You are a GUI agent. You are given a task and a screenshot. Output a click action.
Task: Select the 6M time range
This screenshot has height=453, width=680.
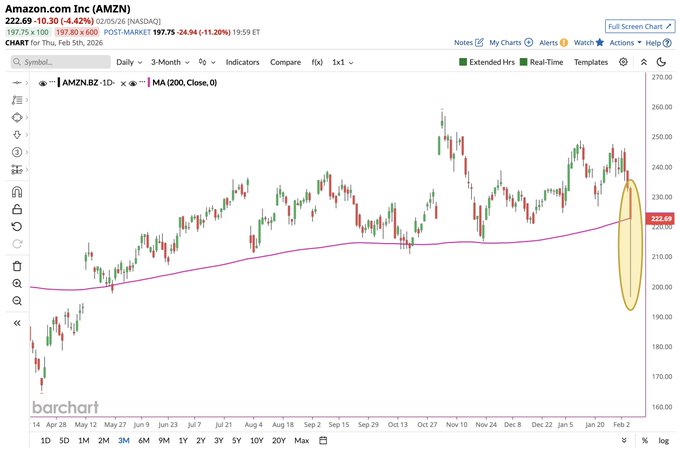click(x=144, y=440)
